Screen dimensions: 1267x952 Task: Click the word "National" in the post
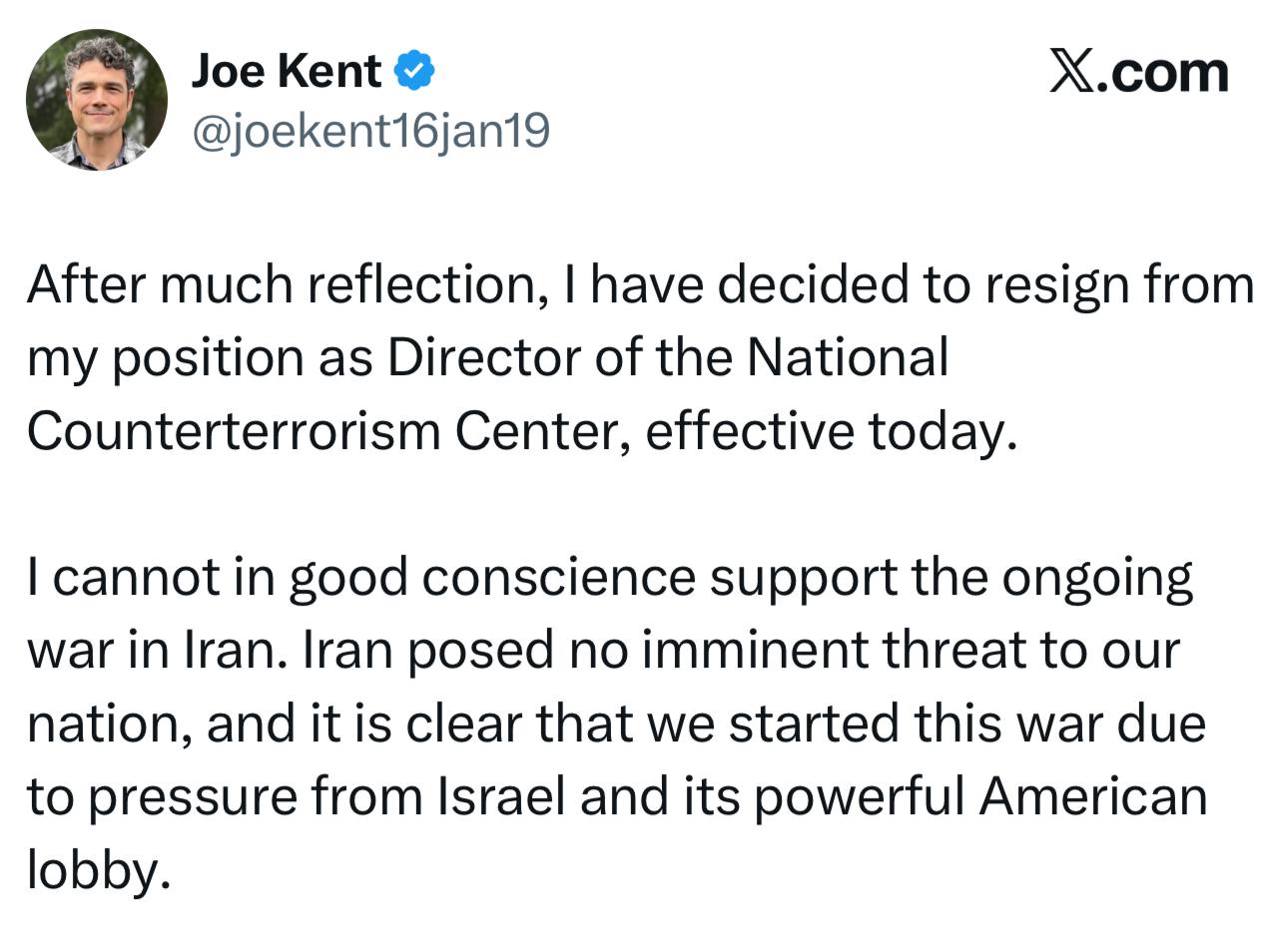tap(848, 357)
